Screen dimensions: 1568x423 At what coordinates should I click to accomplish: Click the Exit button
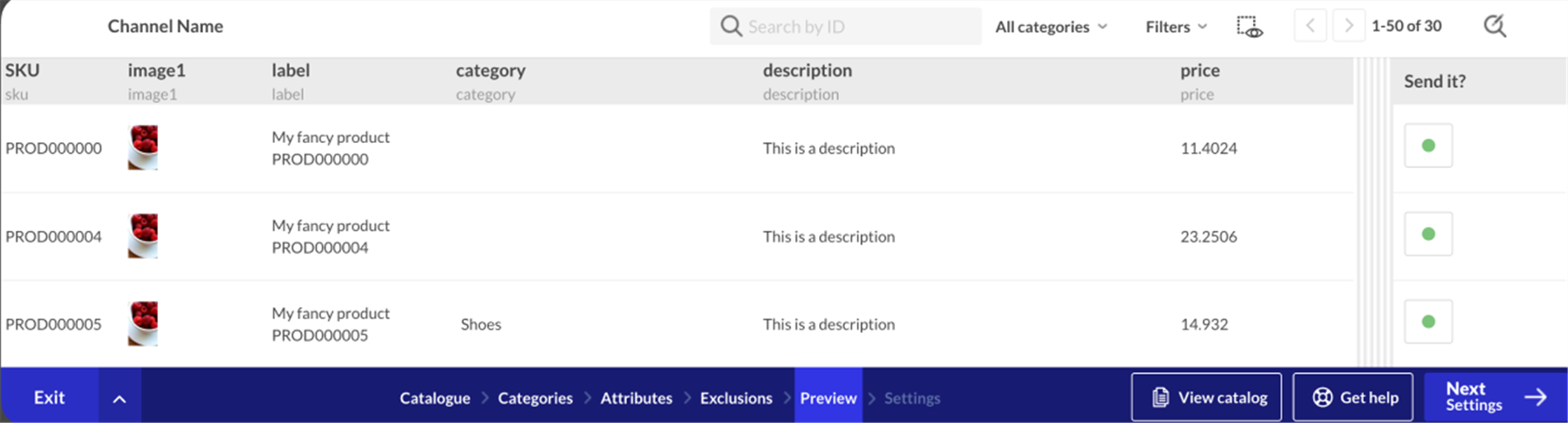(49, 397)
